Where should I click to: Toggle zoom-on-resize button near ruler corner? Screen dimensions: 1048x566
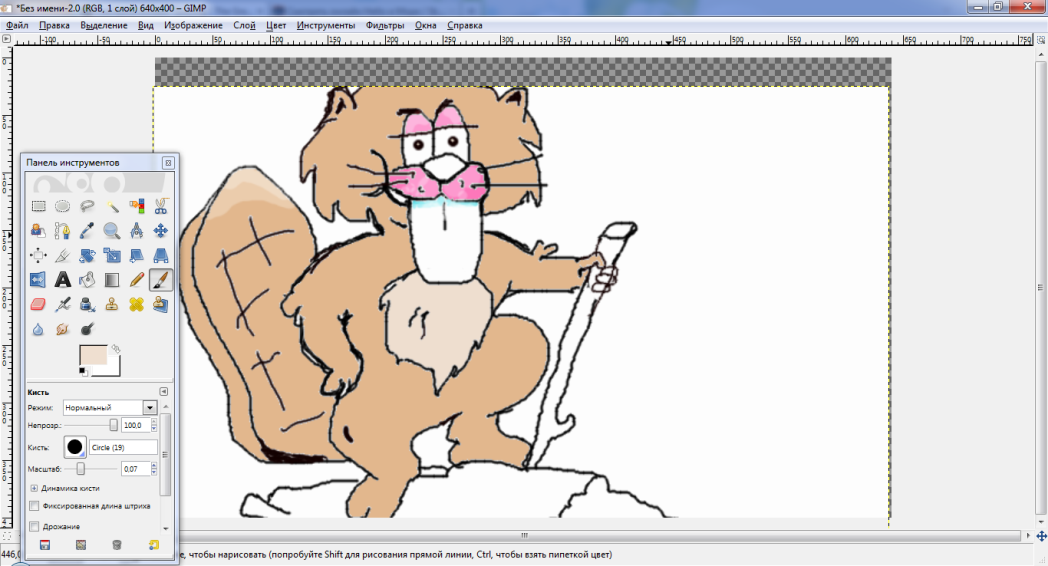[x=1041, y=40]
